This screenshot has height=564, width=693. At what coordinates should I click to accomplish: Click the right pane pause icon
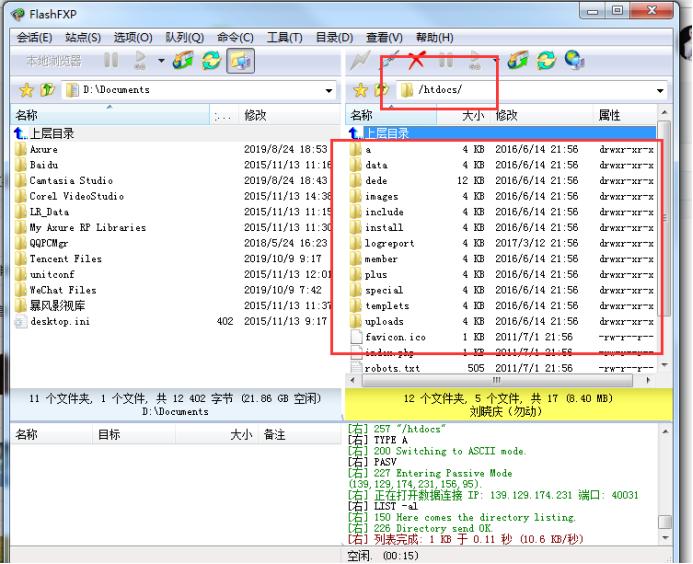[x=446, y=60]
